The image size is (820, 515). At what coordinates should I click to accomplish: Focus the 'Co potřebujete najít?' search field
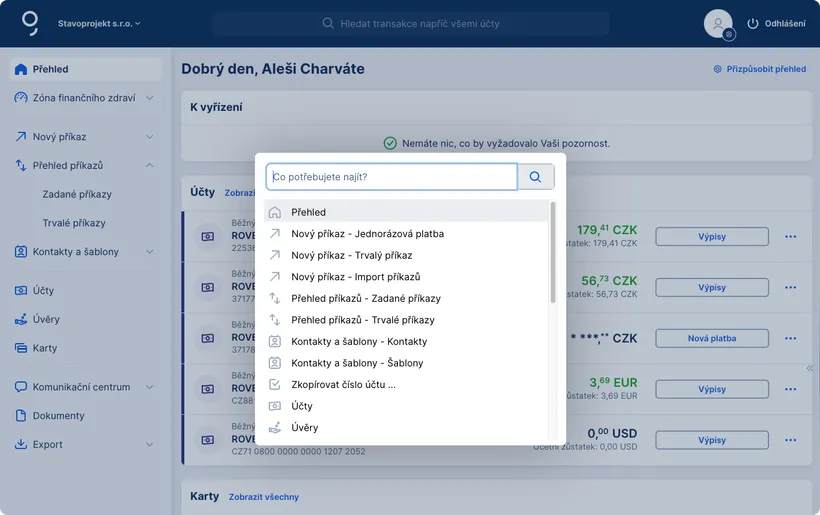tap(391, 177)
